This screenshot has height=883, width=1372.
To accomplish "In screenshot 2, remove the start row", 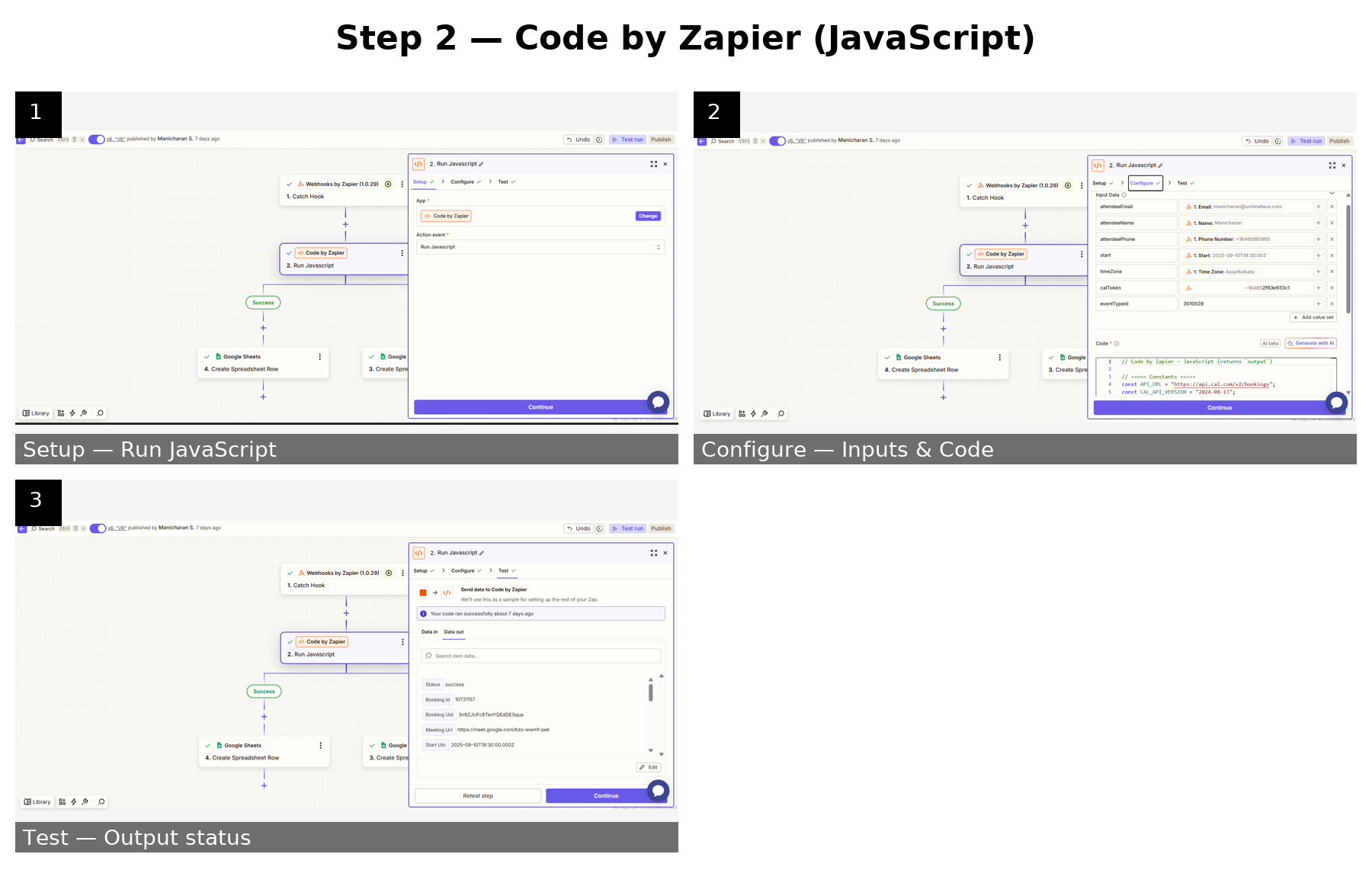I will (1332, 255).
